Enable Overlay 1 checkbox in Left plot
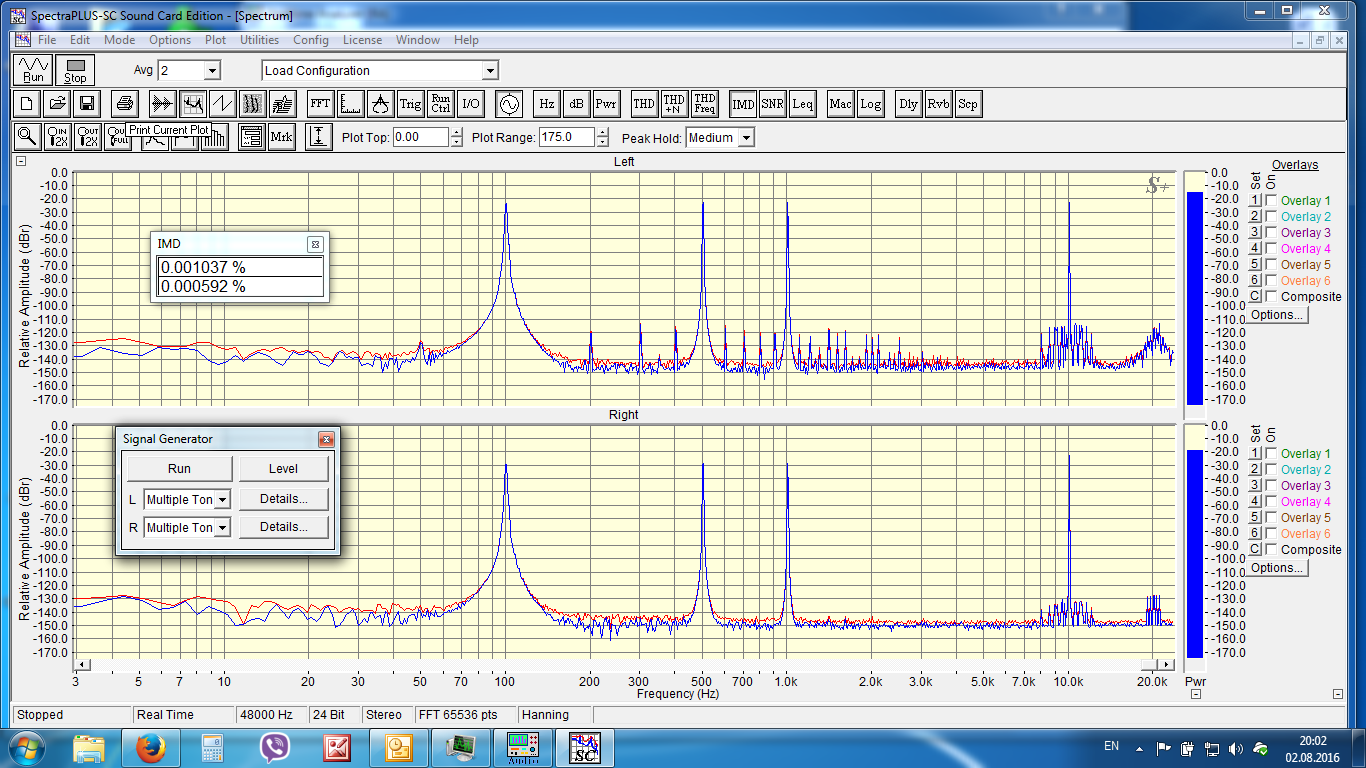Screen dimensions: 1366x768 [1271, 201]
